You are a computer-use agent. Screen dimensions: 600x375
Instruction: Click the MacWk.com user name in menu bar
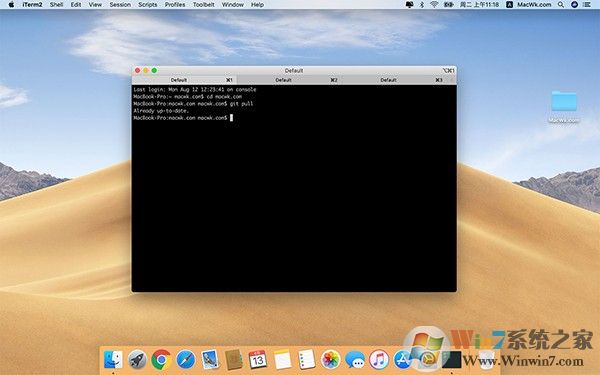534,5
